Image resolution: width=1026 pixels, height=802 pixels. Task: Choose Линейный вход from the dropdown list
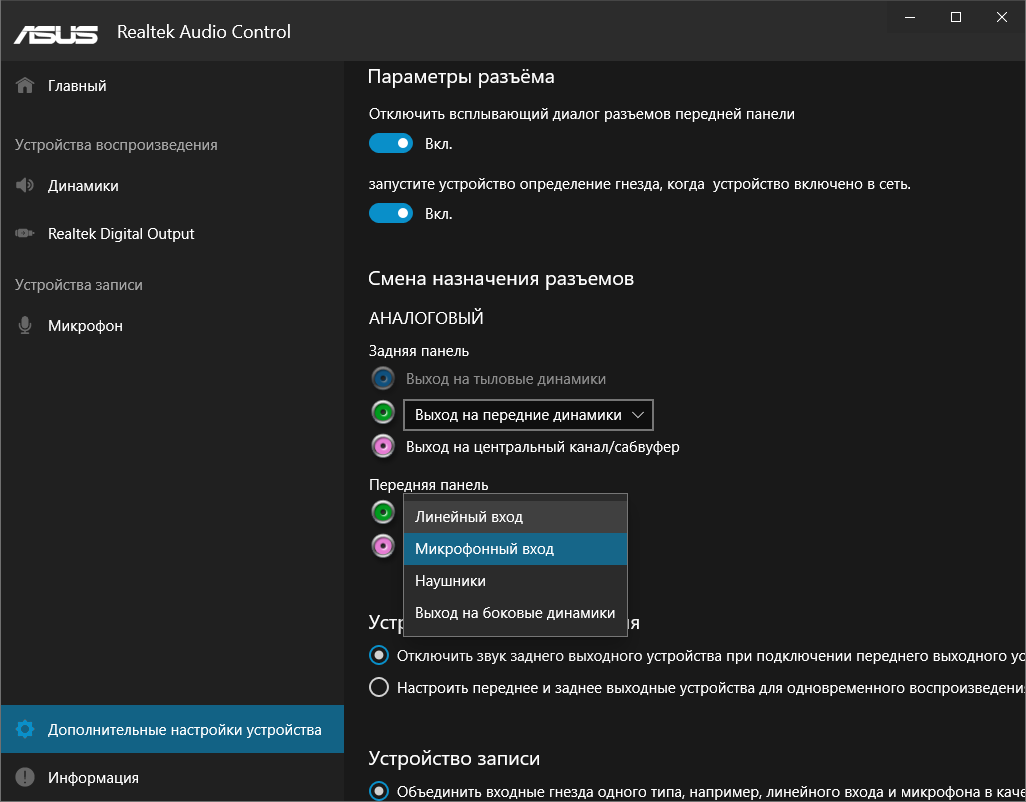[x=469, y=517]
